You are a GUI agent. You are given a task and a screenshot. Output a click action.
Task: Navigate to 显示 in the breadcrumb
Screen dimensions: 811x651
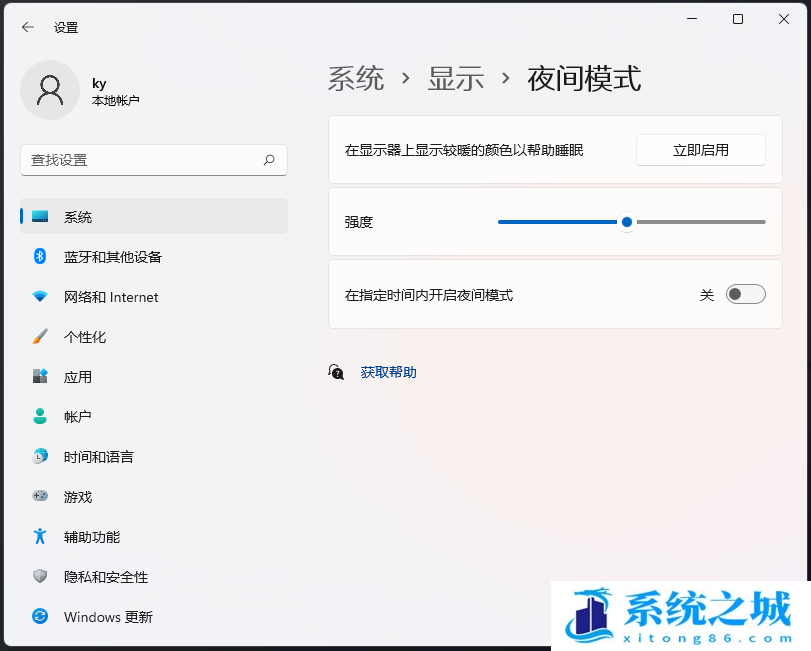[456, 79]
